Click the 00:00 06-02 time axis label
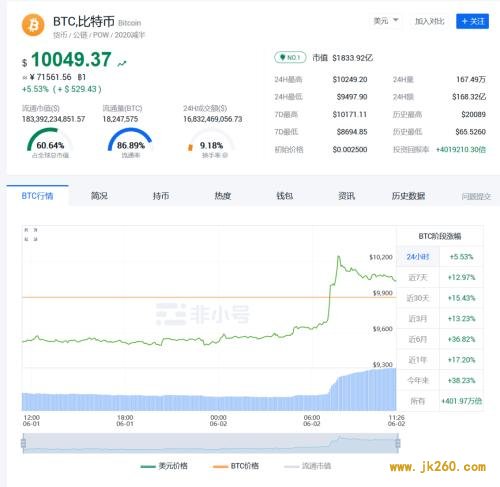 pyautogui.click(x=218, y=421)
